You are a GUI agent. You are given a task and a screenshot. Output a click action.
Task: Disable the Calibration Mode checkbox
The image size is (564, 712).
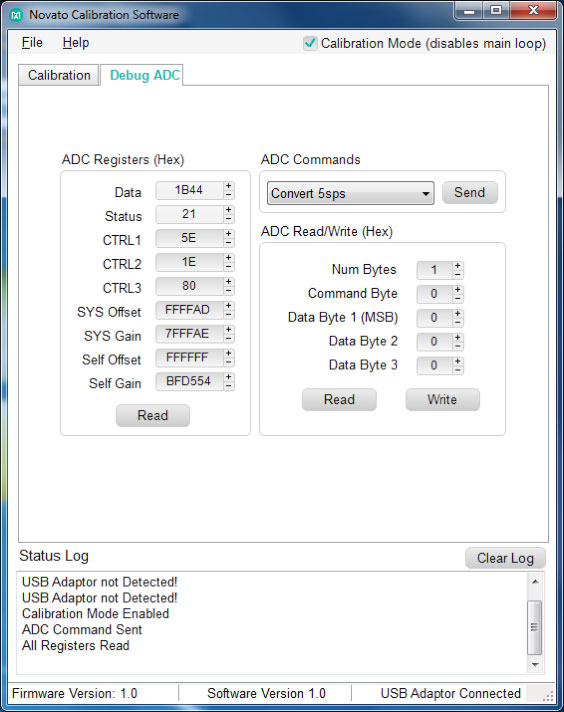tap(310, 43)
